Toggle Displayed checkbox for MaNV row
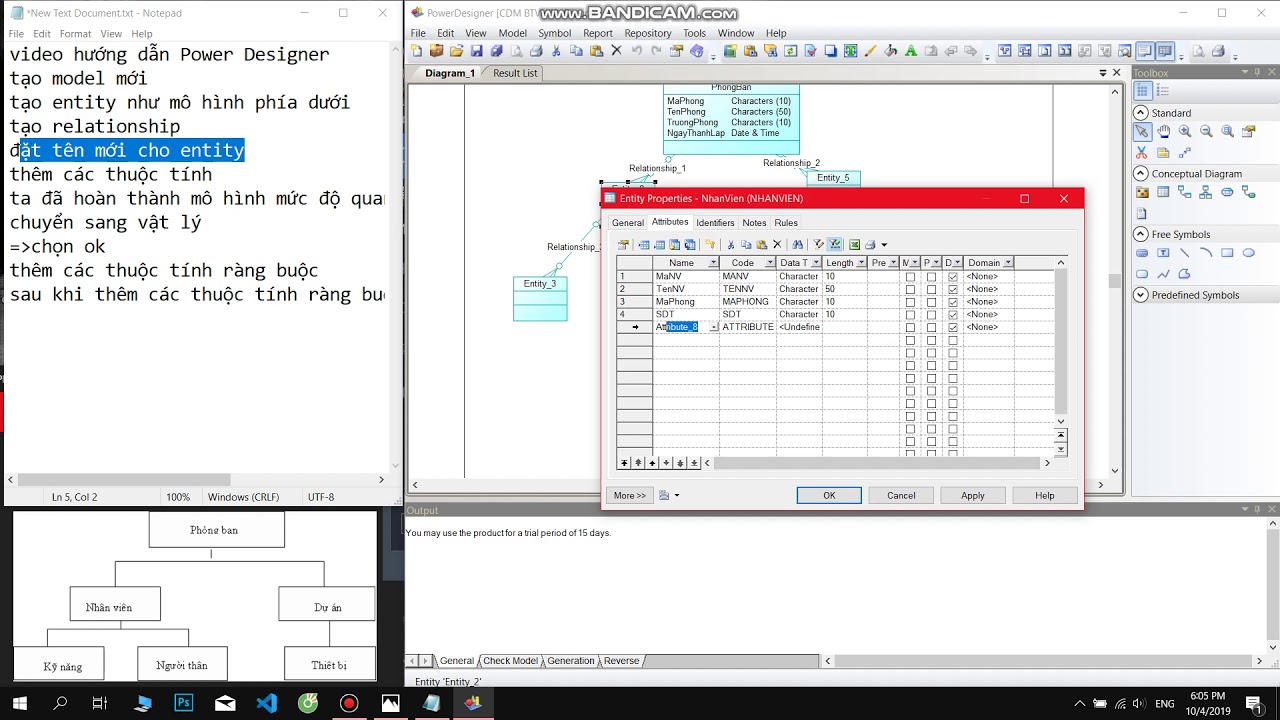 click(953, 277)
